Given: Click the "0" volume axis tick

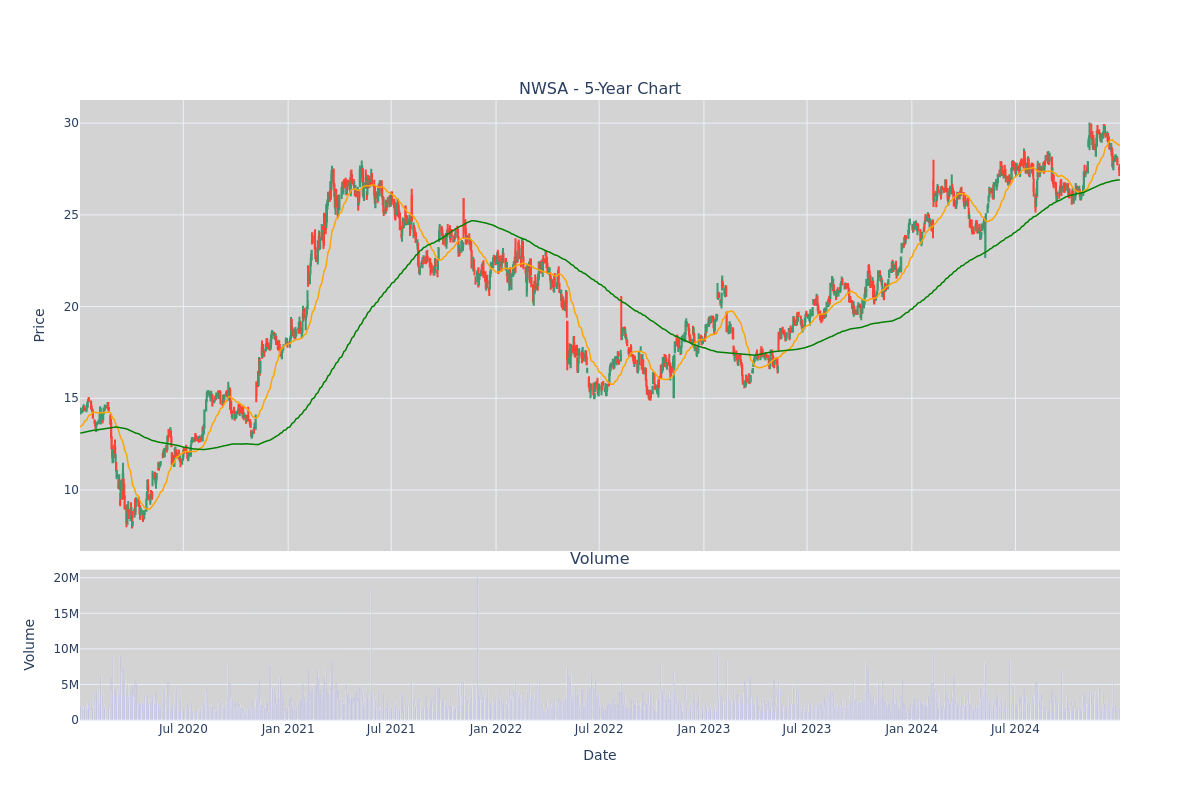Looking at the screenshot, I should (x=75, y=720).
